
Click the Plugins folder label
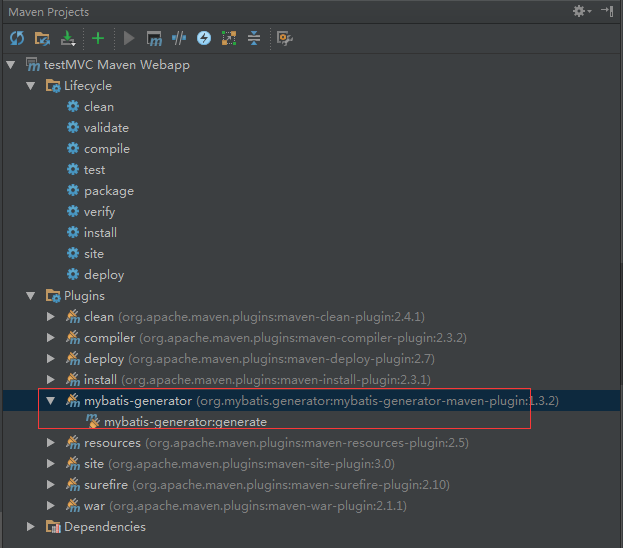click(x=84, y=295)
